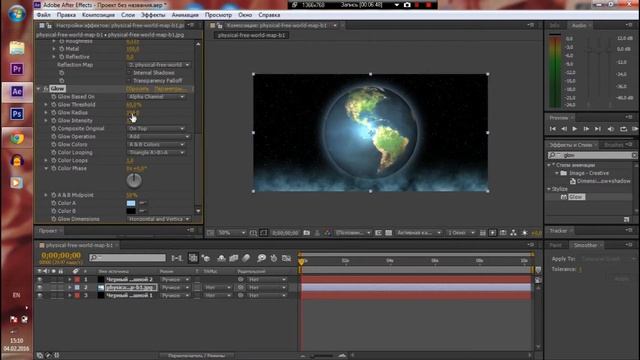Click the Play button in Preview panel
The image size is (640, 360).
pyautogui.click(x=575, y=129)
